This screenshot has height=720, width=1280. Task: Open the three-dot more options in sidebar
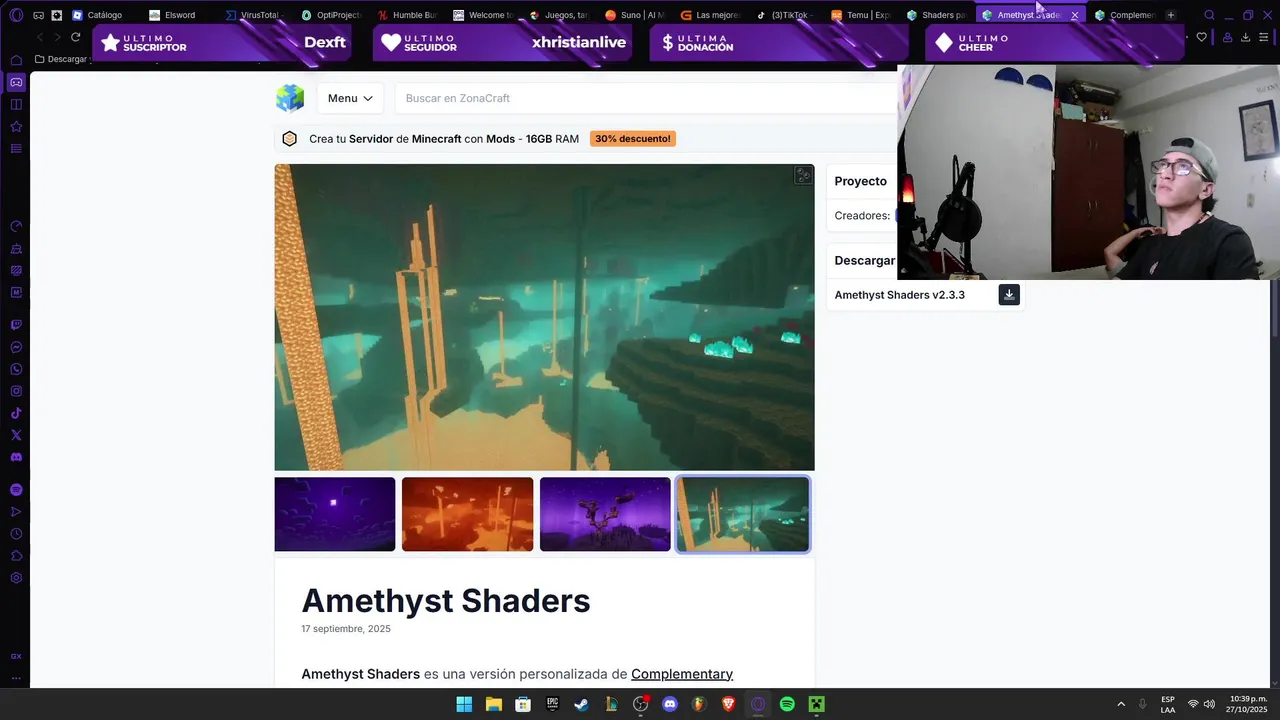click(16, 677)
